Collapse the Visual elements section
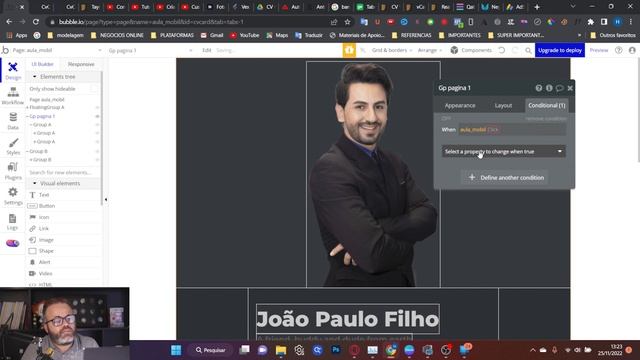This screenshot has height=360, width=640. click(34, 183)
